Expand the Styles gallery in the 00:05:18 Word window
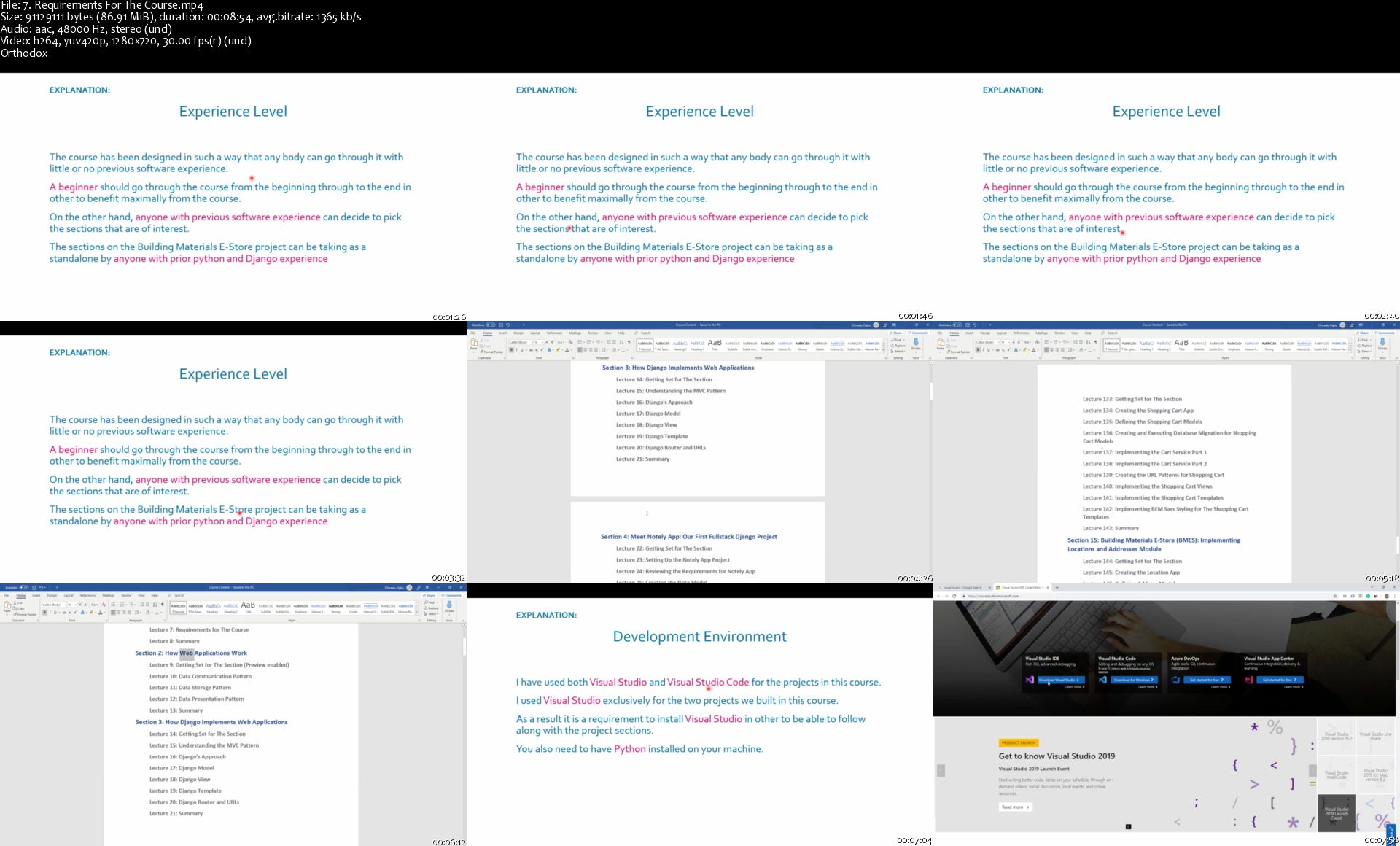This screenshot has width=1400, height=846. (x=1350, y=350)
